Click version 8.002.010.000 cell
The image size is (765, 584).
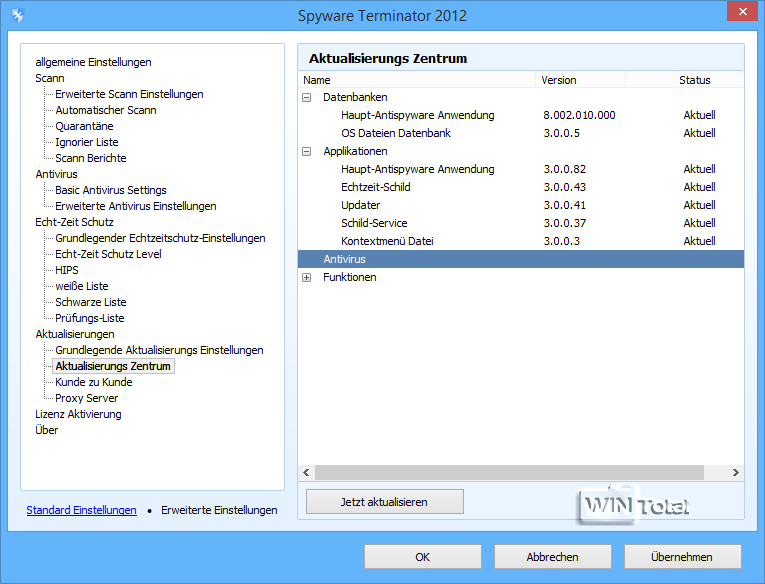pyautogui.click(x=579, y=115)
